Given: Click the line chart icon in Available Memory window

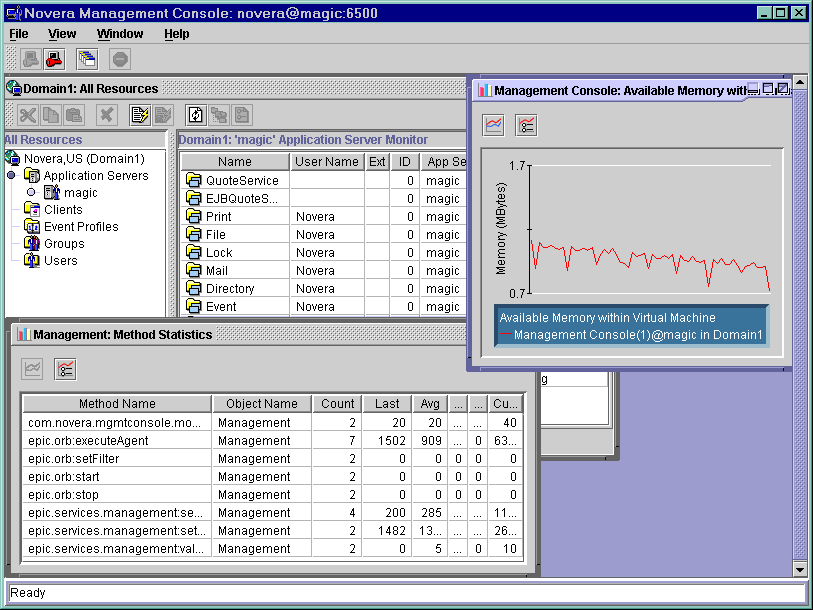Looking at the screenshot, I should (493, 126).
